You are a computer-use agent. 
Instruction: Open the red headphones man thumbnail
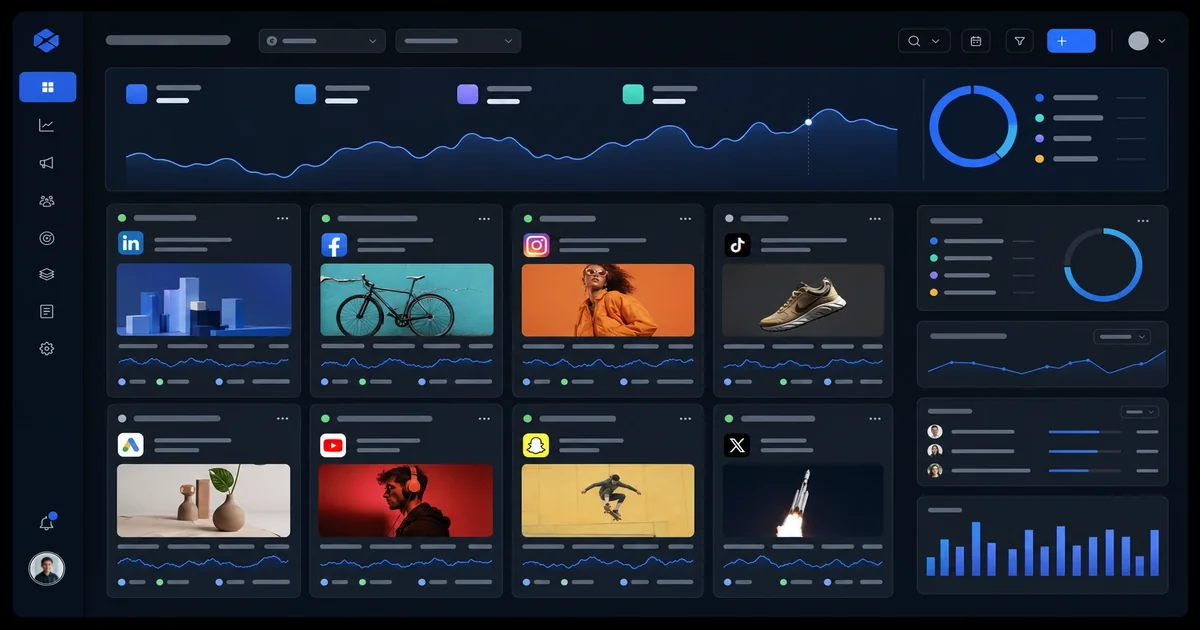click(x=406, y=500)
